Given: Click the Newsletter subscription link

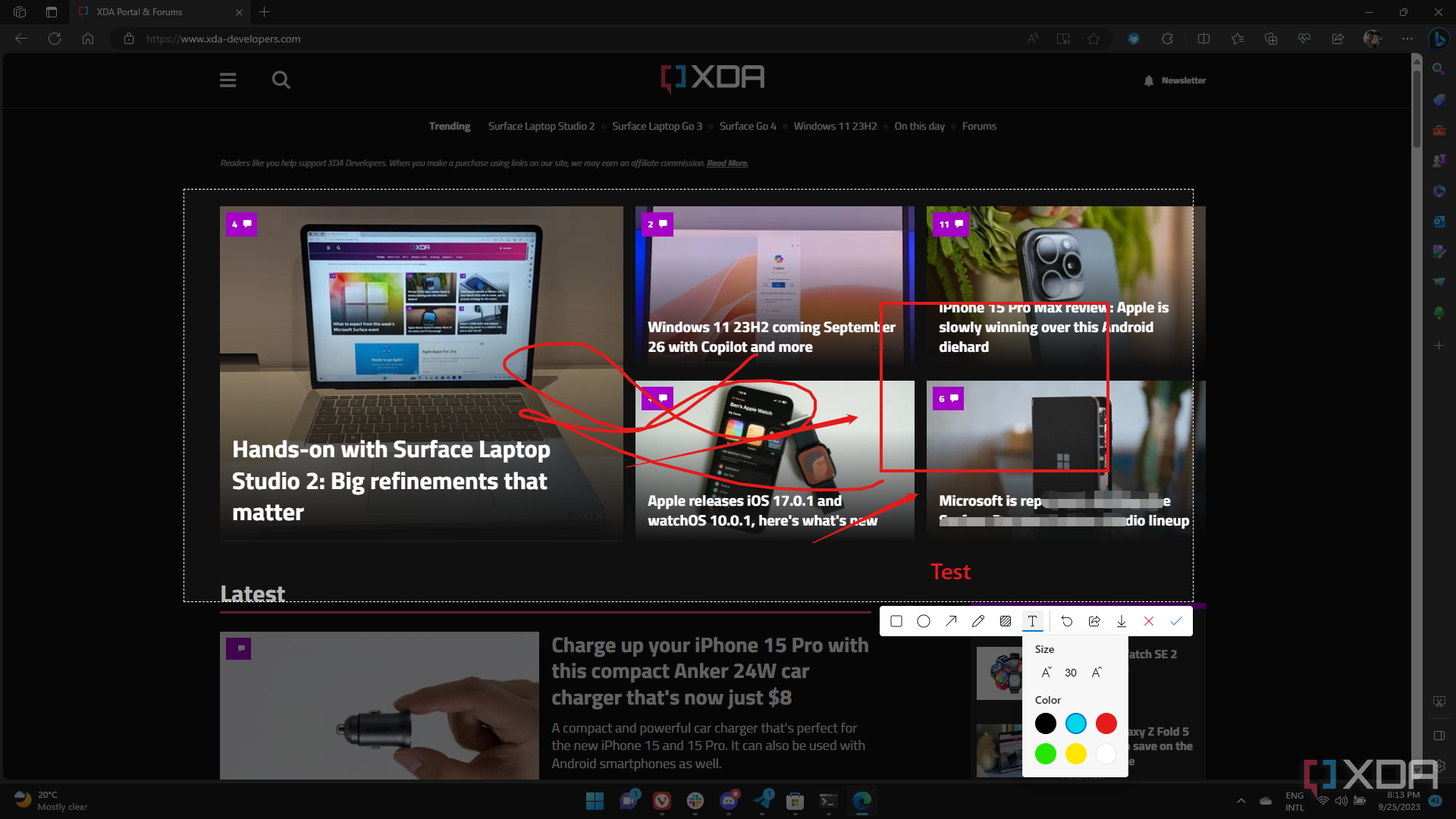Looking at the screenshot, I should click(1176, 80).
